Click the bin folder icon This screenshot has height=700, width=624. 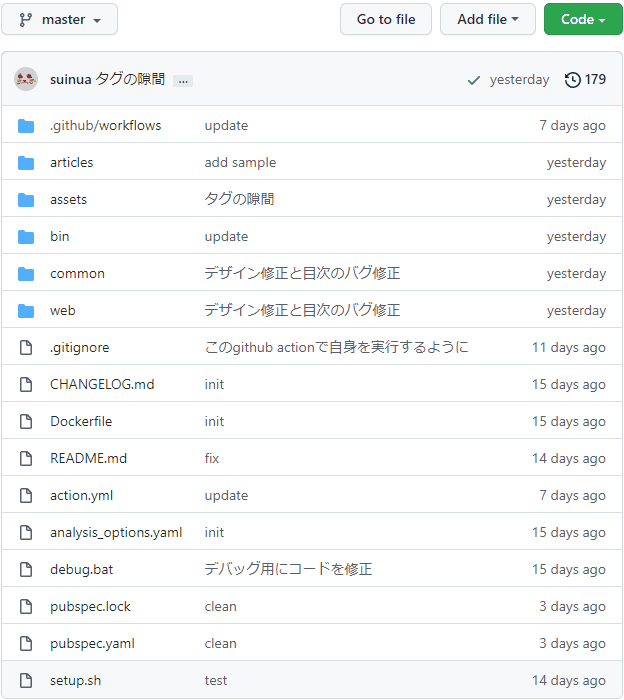(26, 237)
